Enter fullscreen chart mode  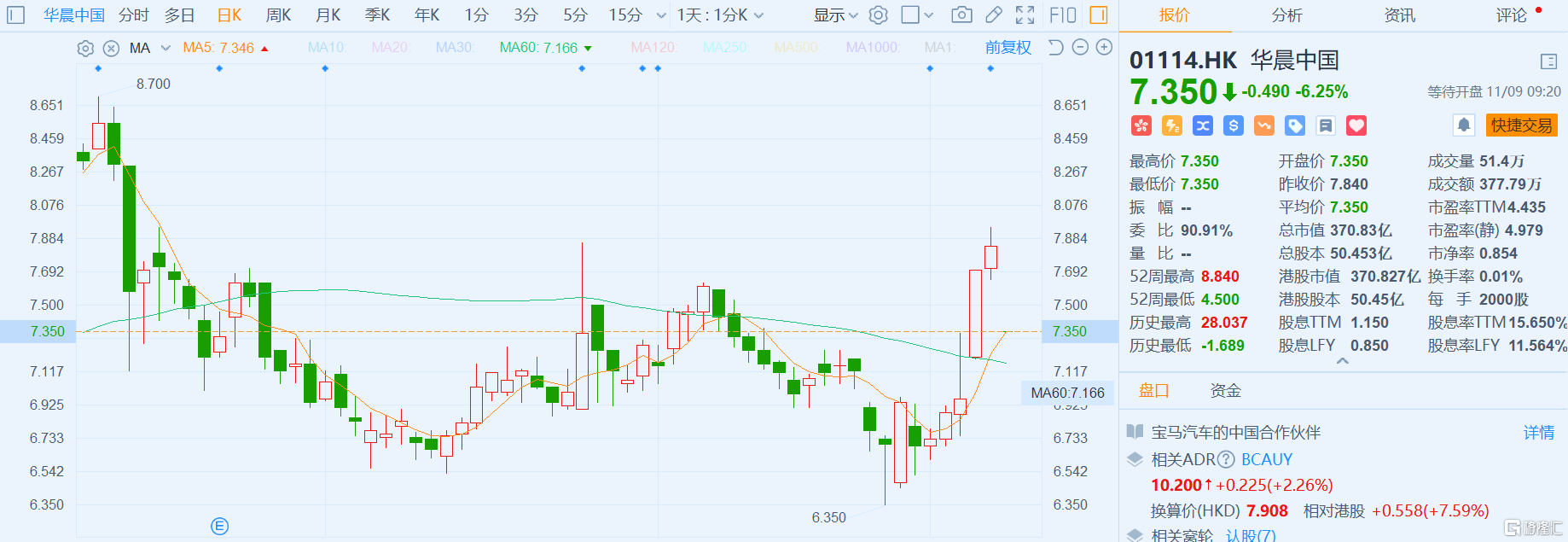[x=1025, y=15]
